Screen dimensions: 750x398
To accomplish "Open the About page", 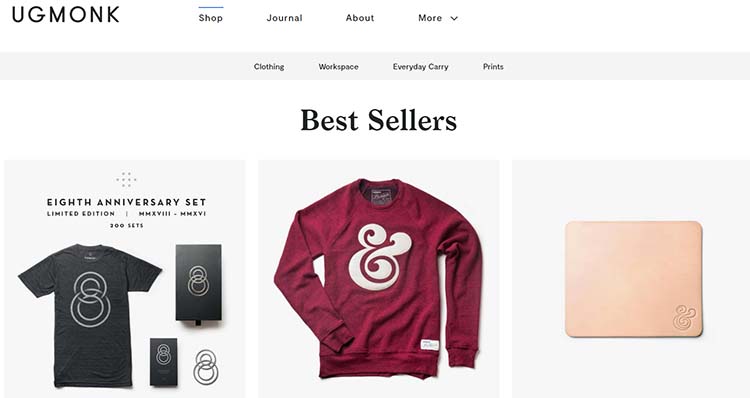I will (x=360, y=18).
